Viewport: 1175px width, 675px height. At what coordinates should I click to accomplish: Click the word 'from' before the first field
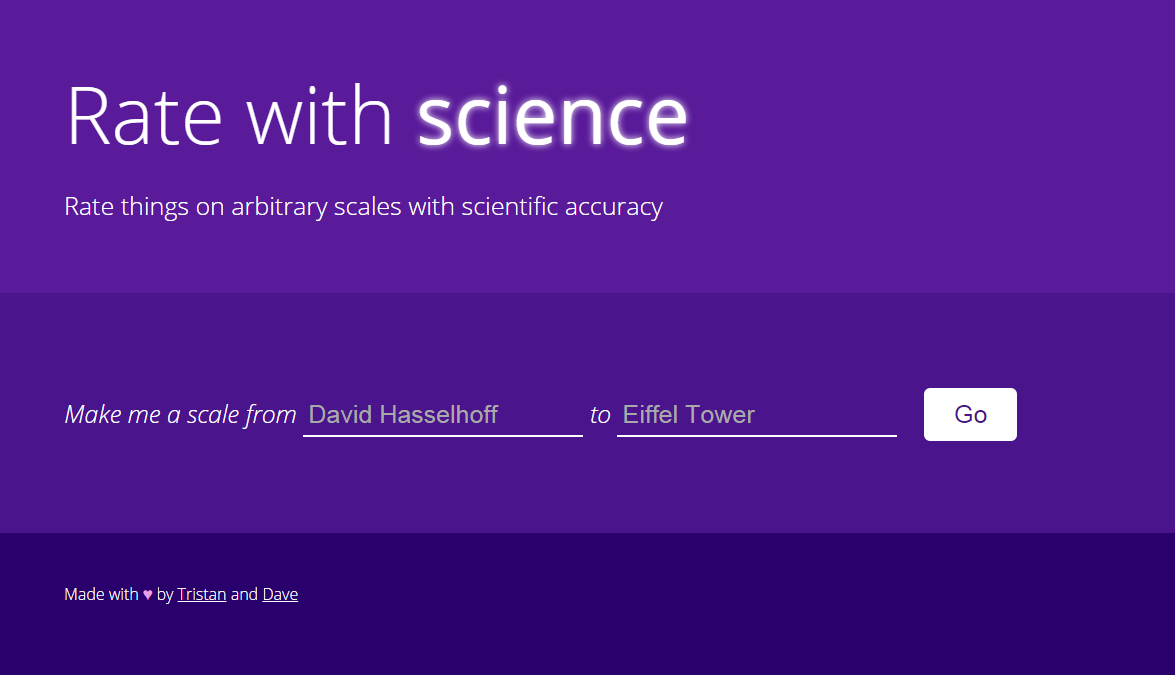click(x=270, y=414)
